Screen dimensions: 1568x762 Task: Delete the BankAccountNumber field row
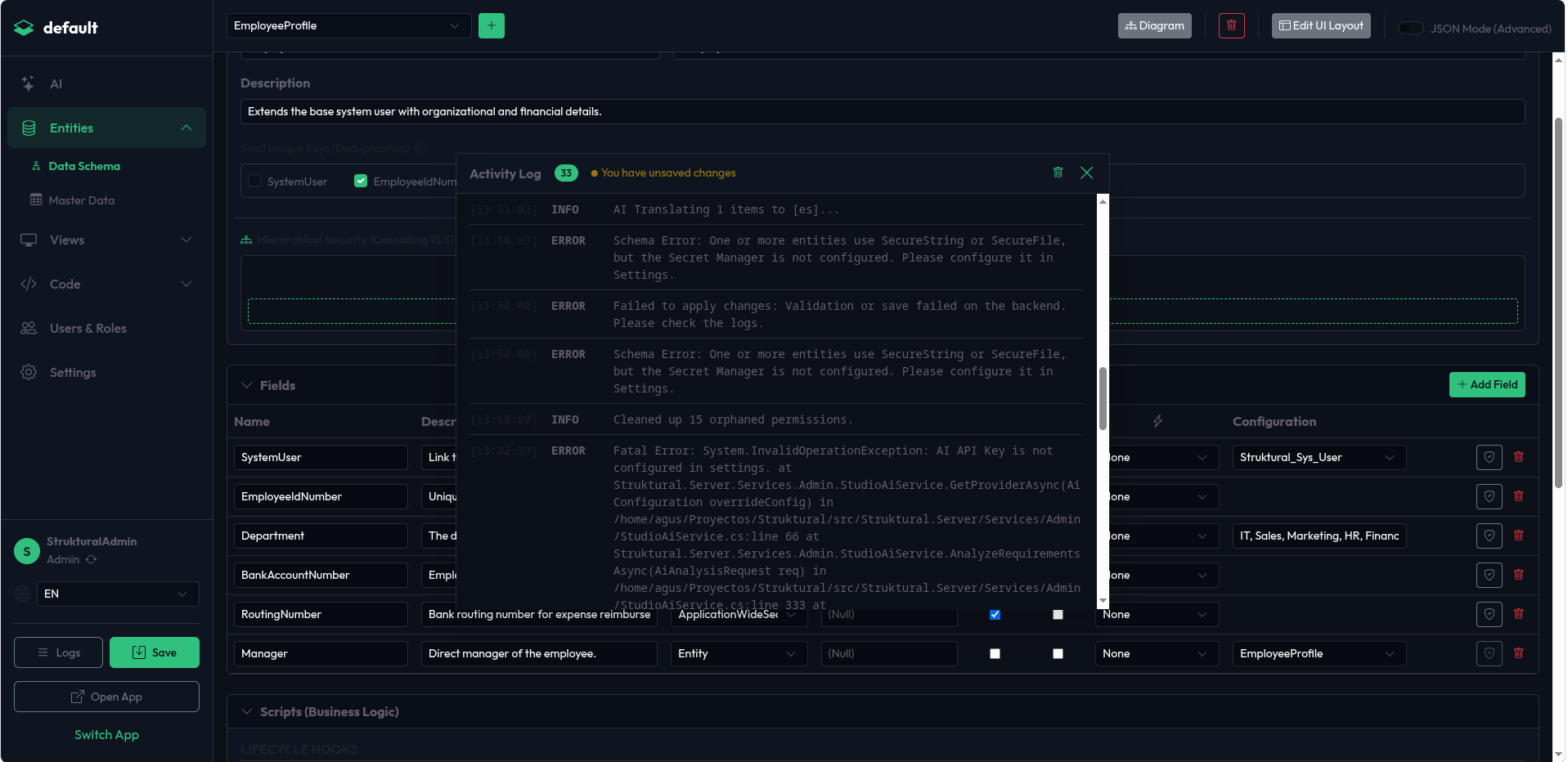[x=1519, y=575]
